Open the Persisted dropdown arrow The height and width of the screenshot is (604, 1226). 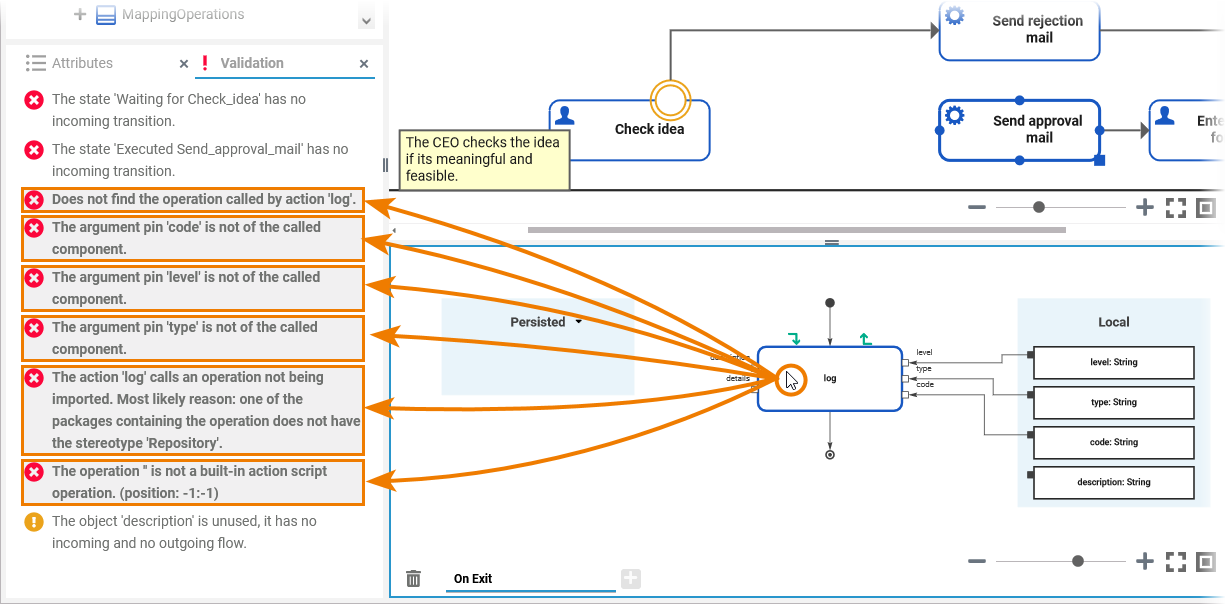578,322
